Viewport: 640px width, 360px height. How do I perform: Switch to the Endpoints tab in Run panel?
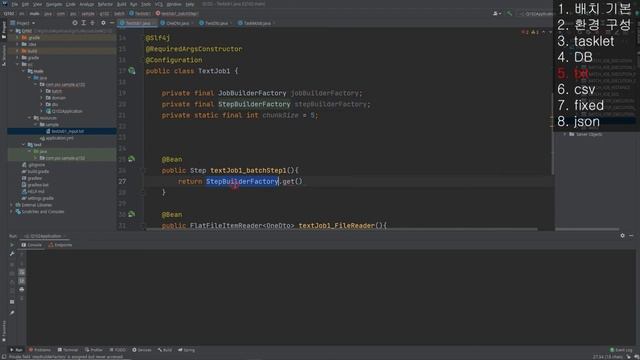pyautogui.click(x=60, y=245)
